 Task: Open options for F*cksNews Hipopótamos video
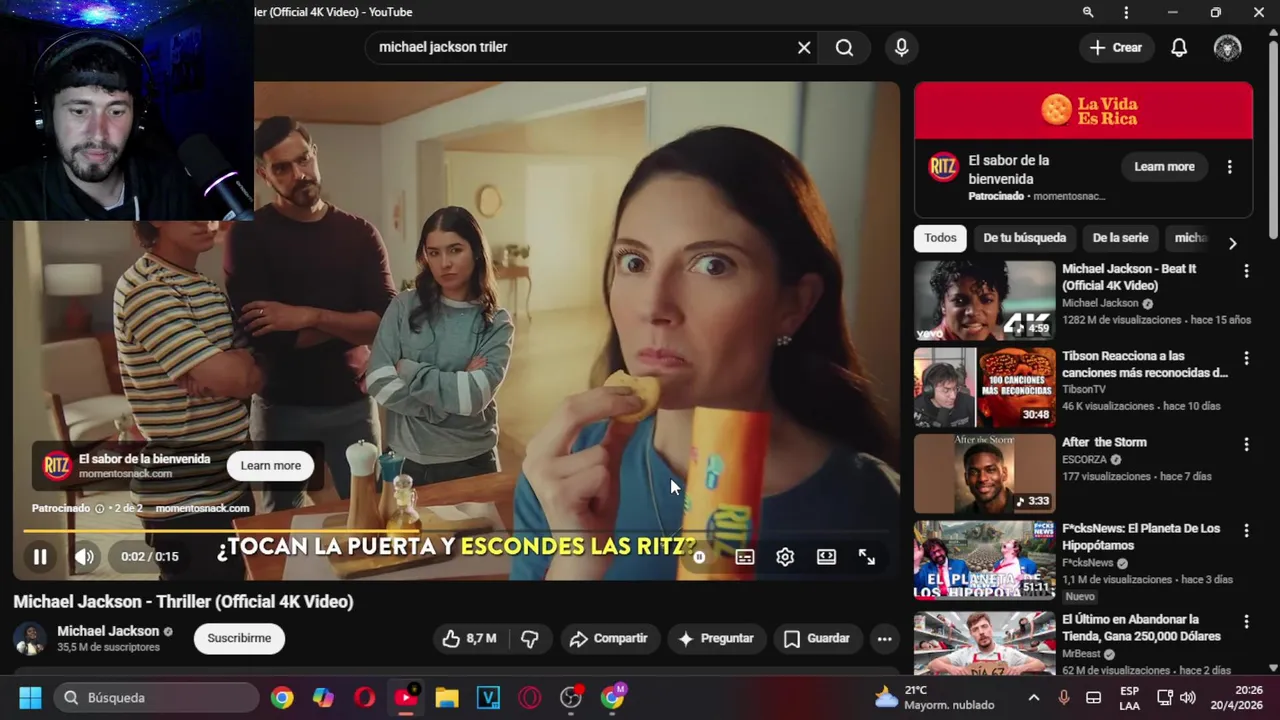tap(1246, 530)
